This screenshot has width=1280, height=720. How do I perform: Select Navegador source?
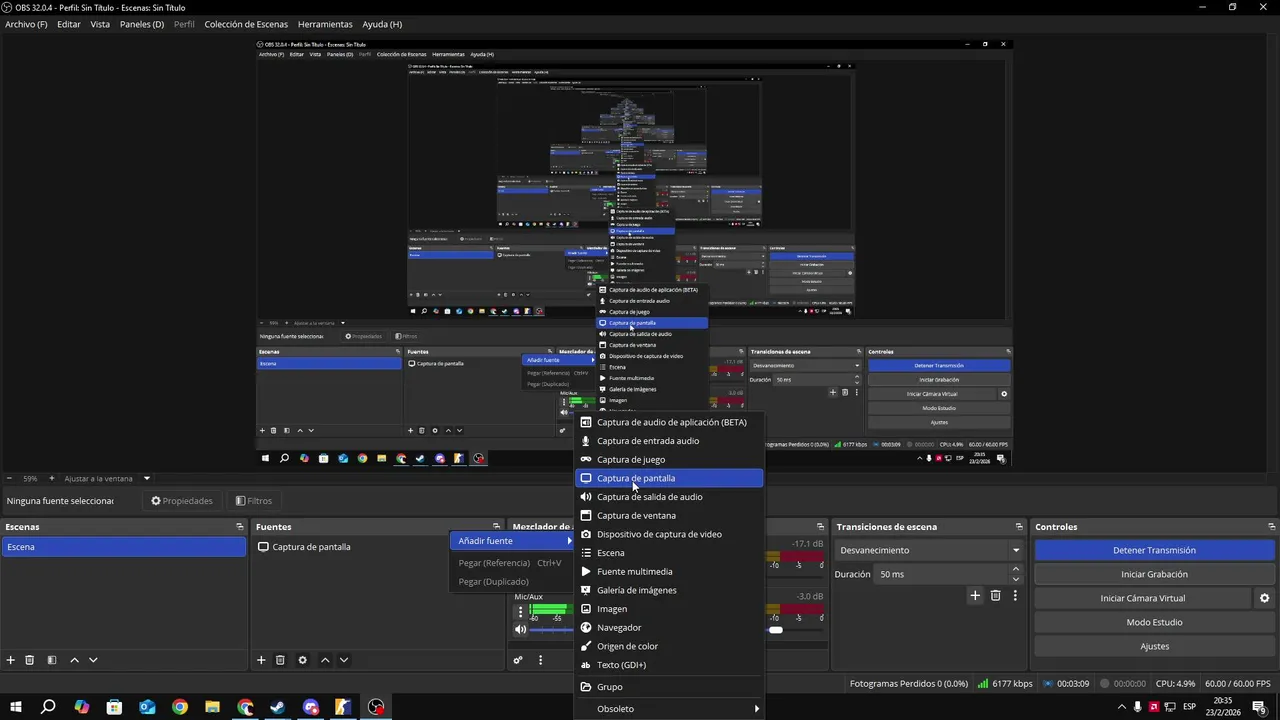tap(669, 627)
